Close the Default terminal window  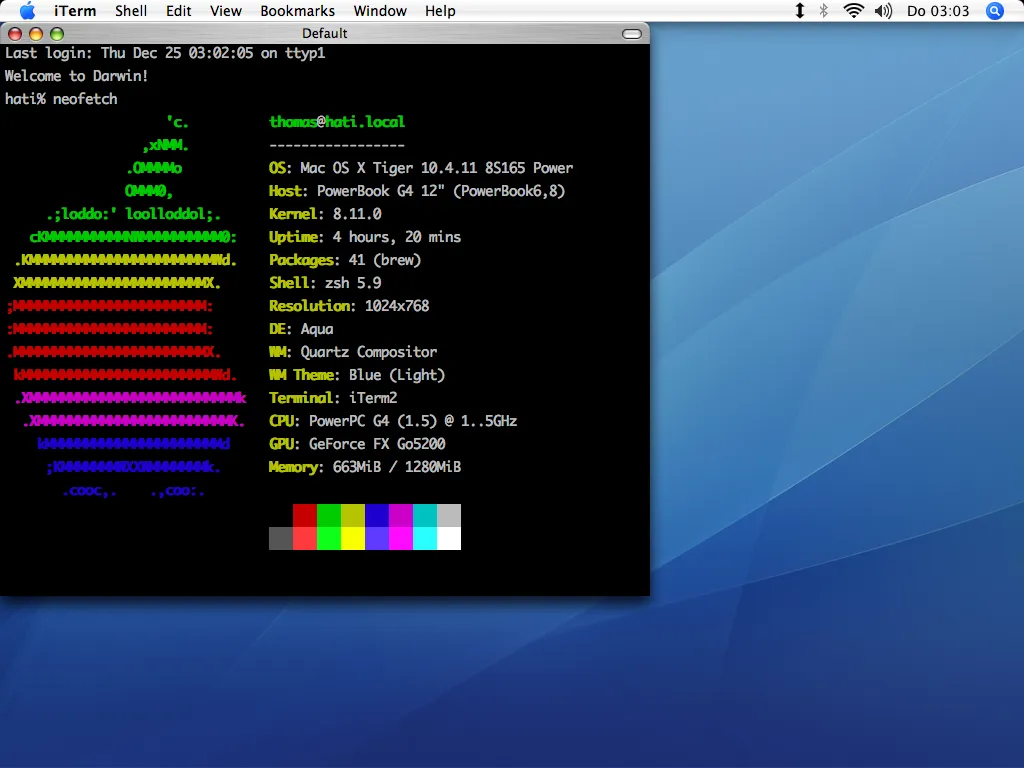click(x=16, y=34)
